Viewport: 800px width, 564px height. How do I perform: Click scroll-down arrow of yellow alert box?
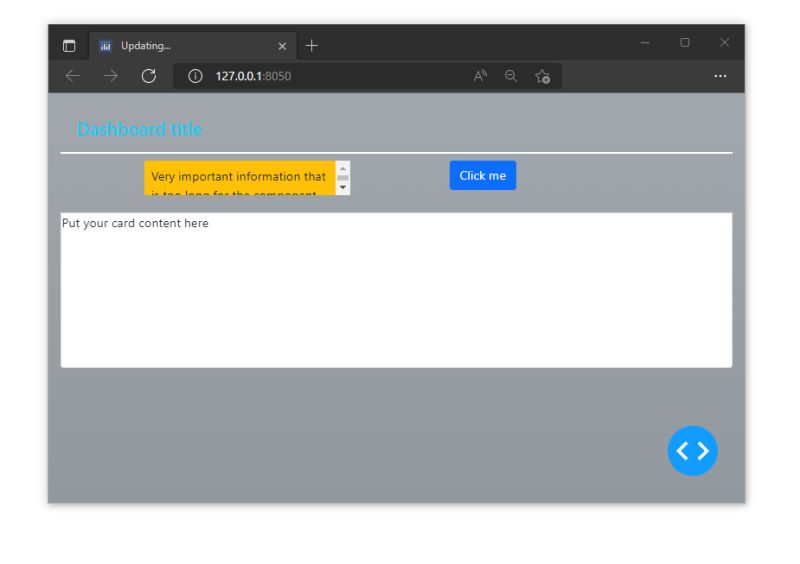click(343, 187)
